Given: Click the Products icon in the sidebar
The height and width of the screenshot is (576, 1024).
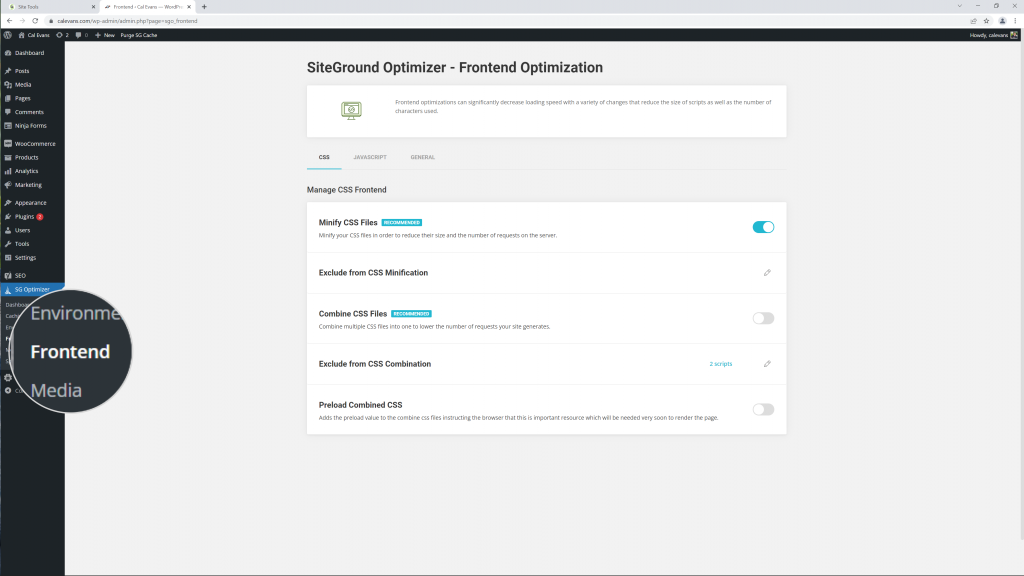Looking at the screenshot, I should click(x=8, y=157).
